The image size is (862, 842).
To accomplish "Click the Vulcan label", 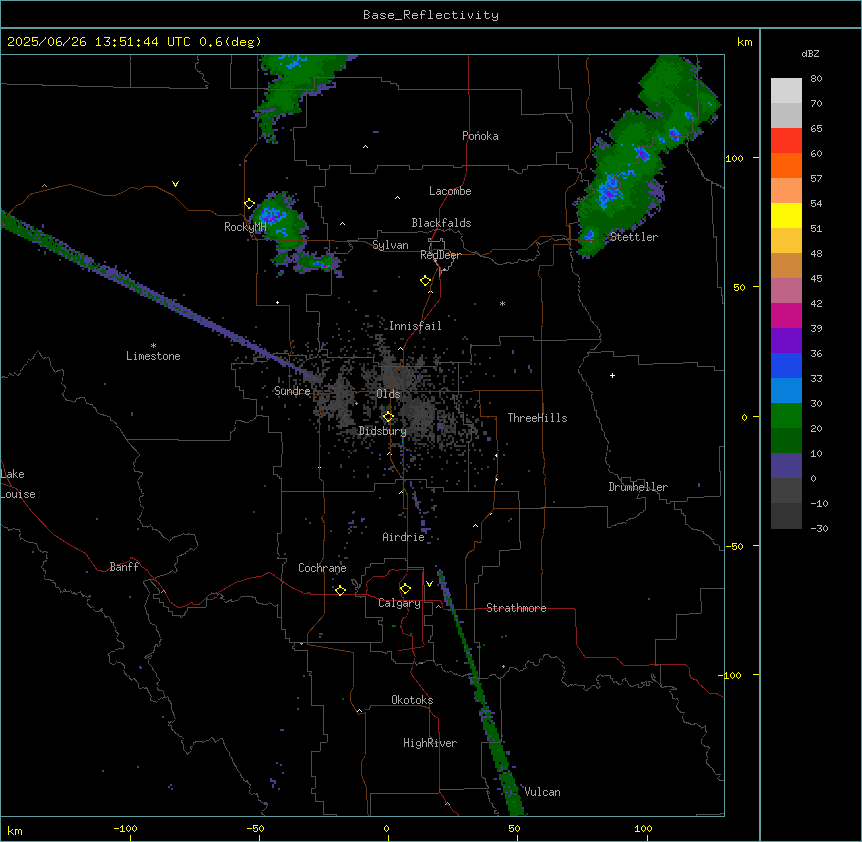I will coord(542,792).
